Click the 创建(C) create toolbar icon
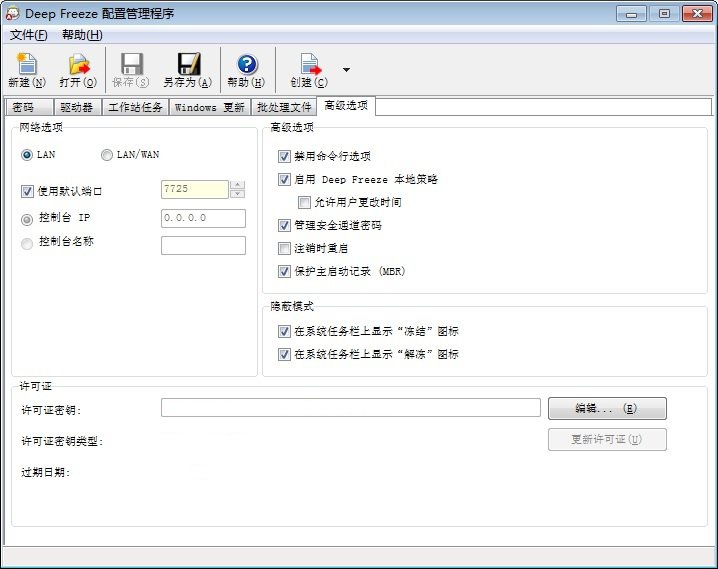 pyautogui.click(x=309, y=70)
